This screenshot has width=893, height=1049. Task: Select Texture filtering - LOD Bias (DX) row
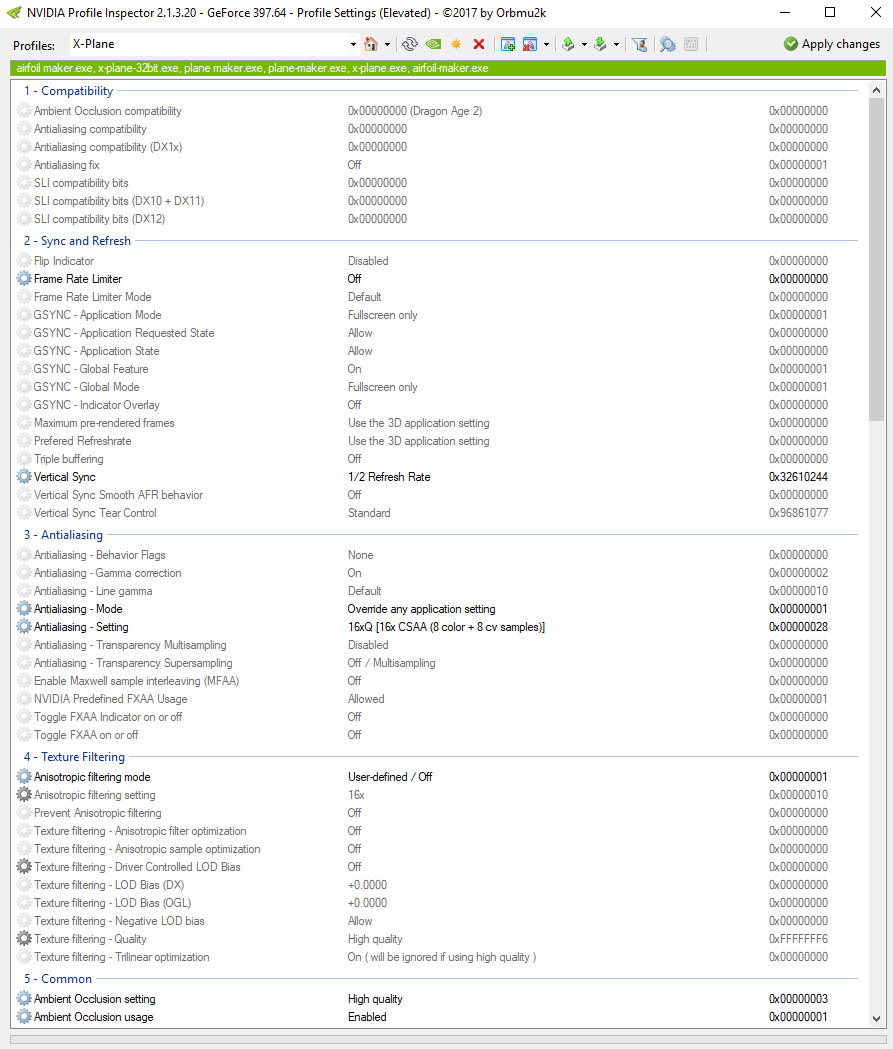(x=439, y=885)
